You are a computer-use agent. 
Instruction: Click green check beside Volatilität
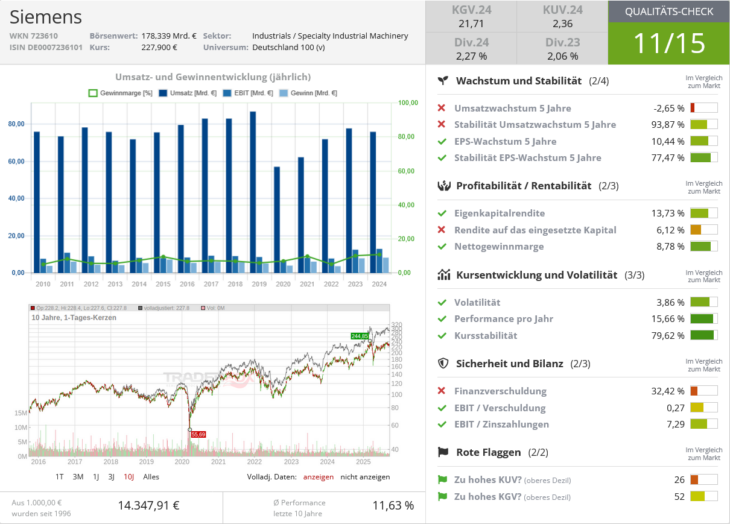point(442,302)
